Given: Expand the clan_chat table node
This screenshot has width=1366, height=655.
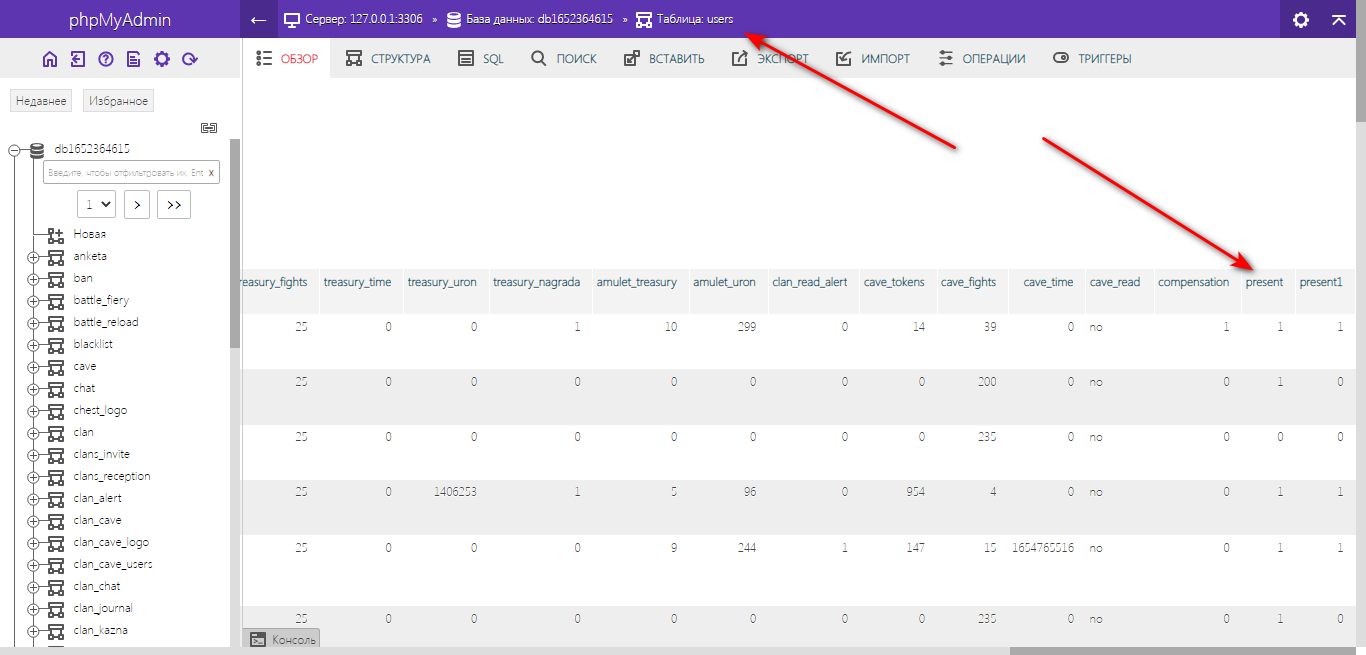Looking at the screenshot, I should (x=33, y=587).
